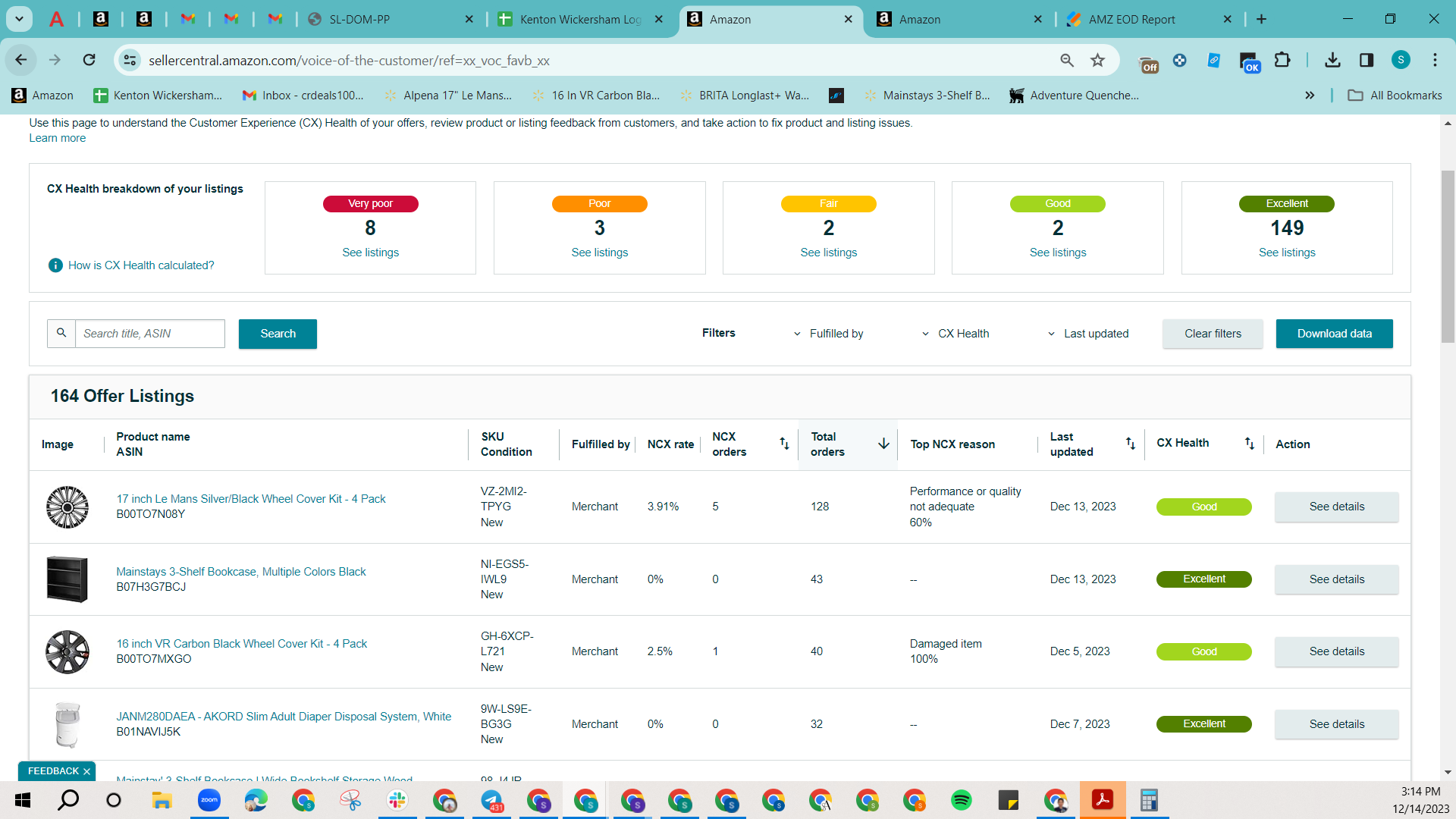The width and height of the screenshot is (1456, 819).
Task: Open Adobe Acrobat from the taskbar
Action: coord(1102,800)
